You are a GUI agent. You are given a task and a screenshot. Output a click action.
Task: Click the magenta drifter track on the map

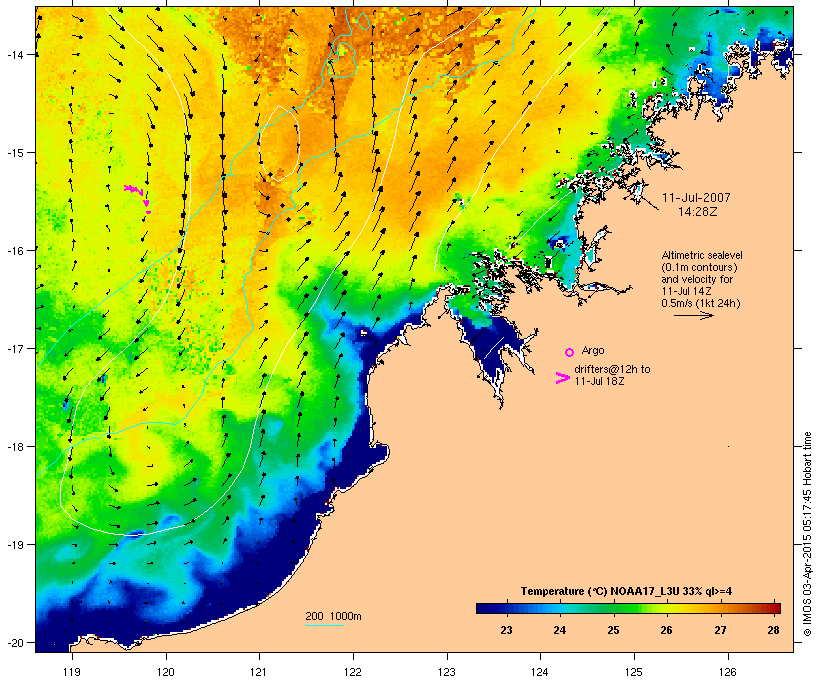click(x=139, y=197)
